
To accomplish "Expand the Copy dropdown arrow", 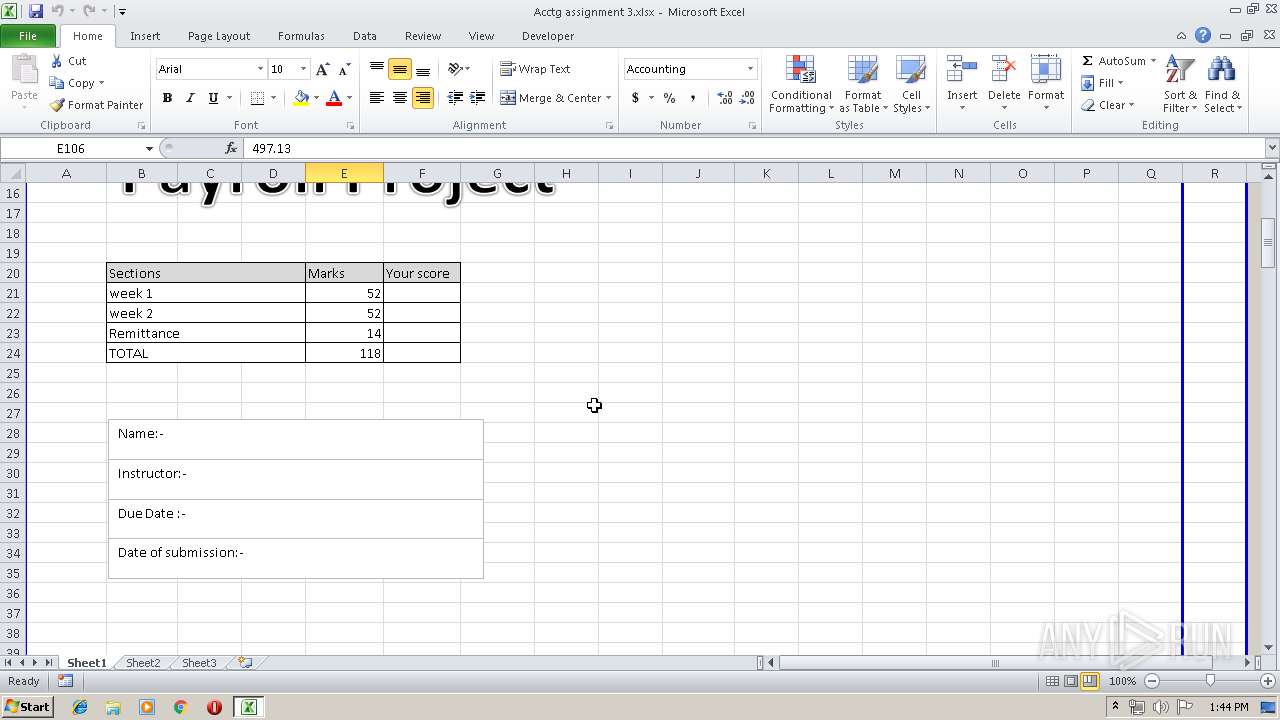I will click(101, 83).
